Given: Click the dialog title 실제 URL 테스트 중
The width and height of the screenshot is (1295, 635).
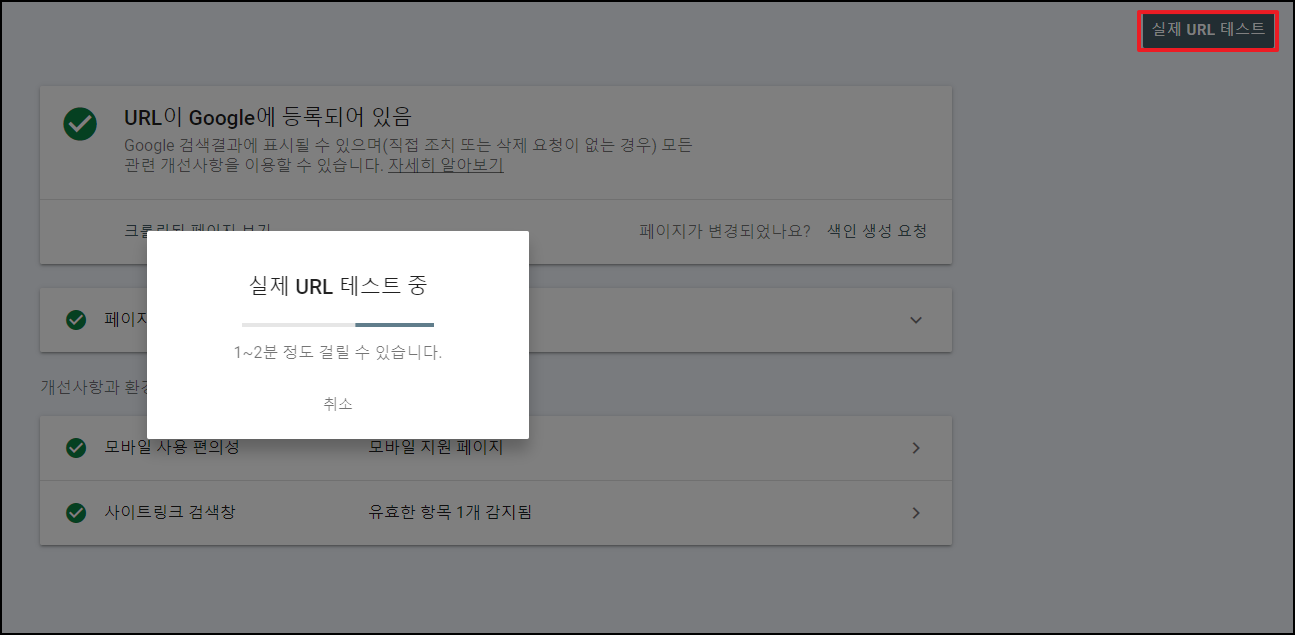Looking at the screenshot, I should click(338, 286).
